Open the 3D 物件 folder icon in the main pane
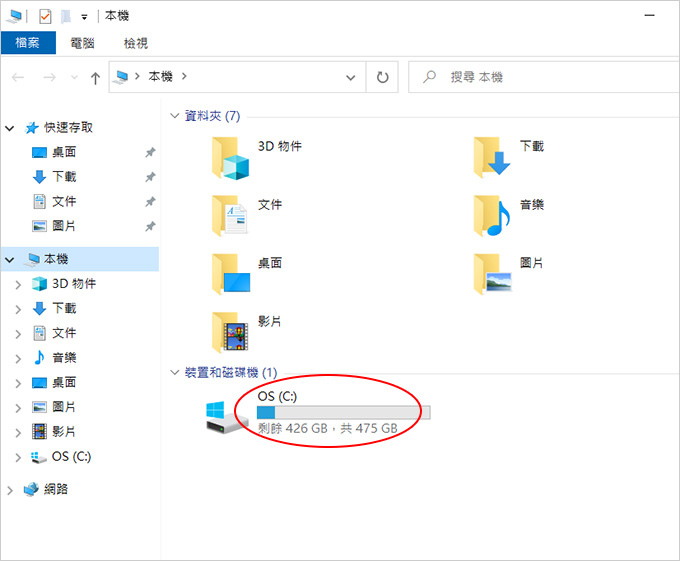This screenshot has height=561, width=680. tap(230, 158)
